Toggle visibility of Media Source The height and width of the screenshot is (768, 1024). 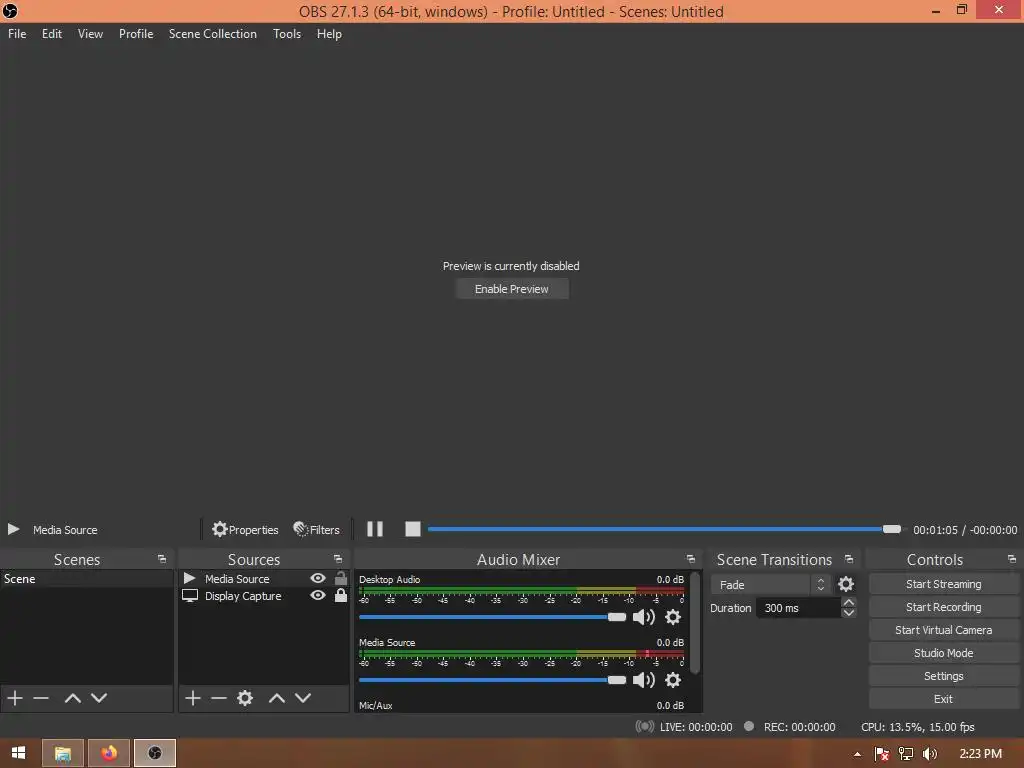[x=318, y=579]
